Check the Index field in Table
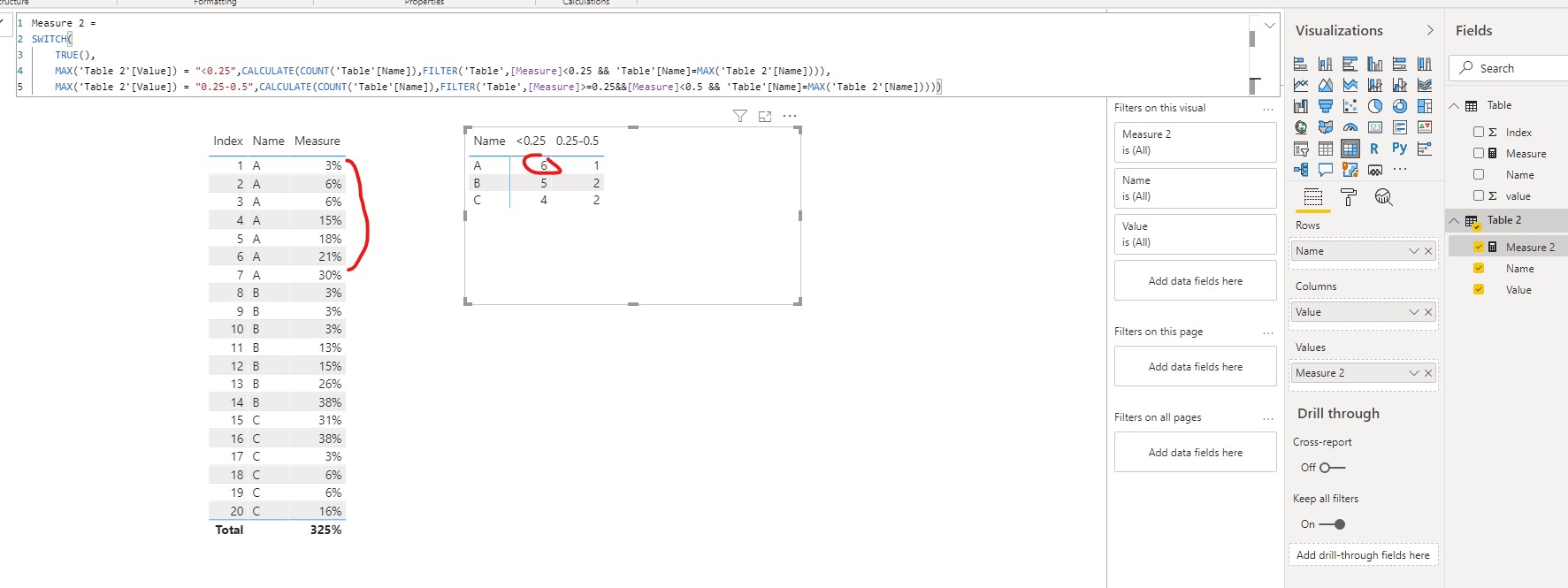The image size is (1568, 588). click(x=1478, y=132)
